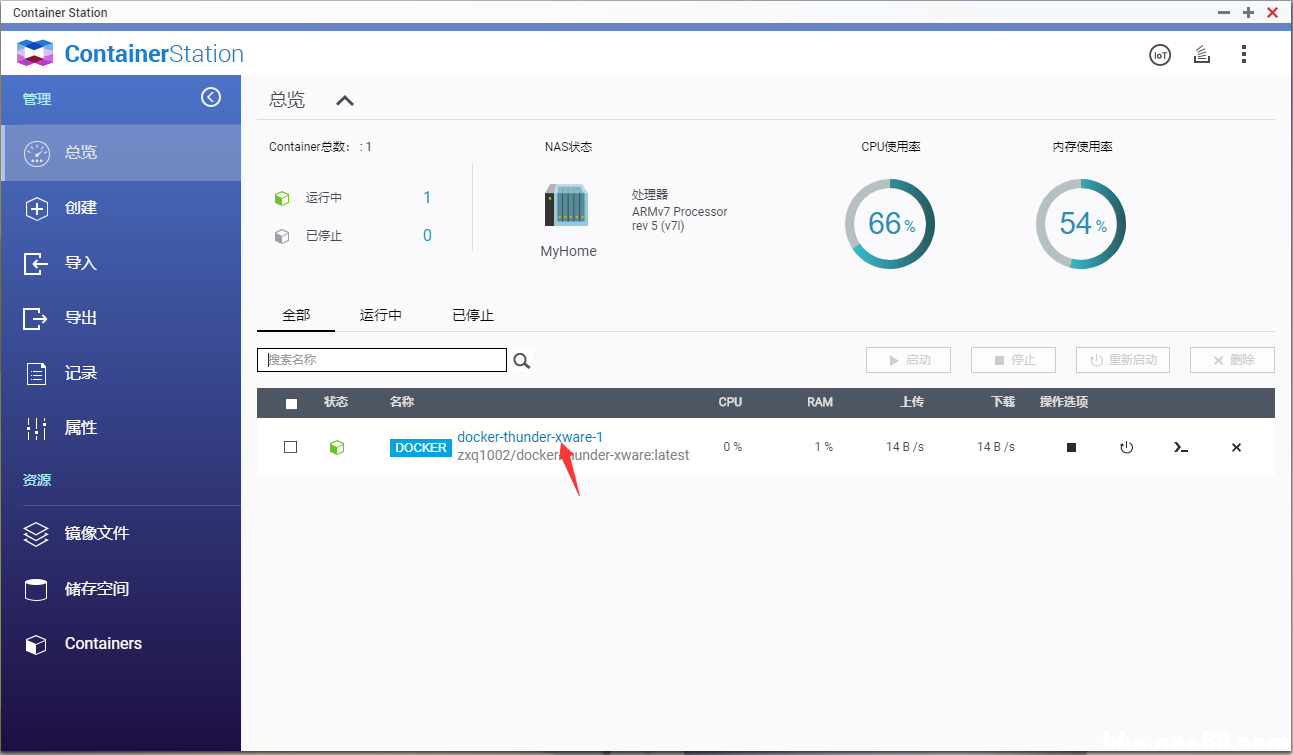
Task: Switch to the 已停止 stopped tab
Action: pos(472,314)
